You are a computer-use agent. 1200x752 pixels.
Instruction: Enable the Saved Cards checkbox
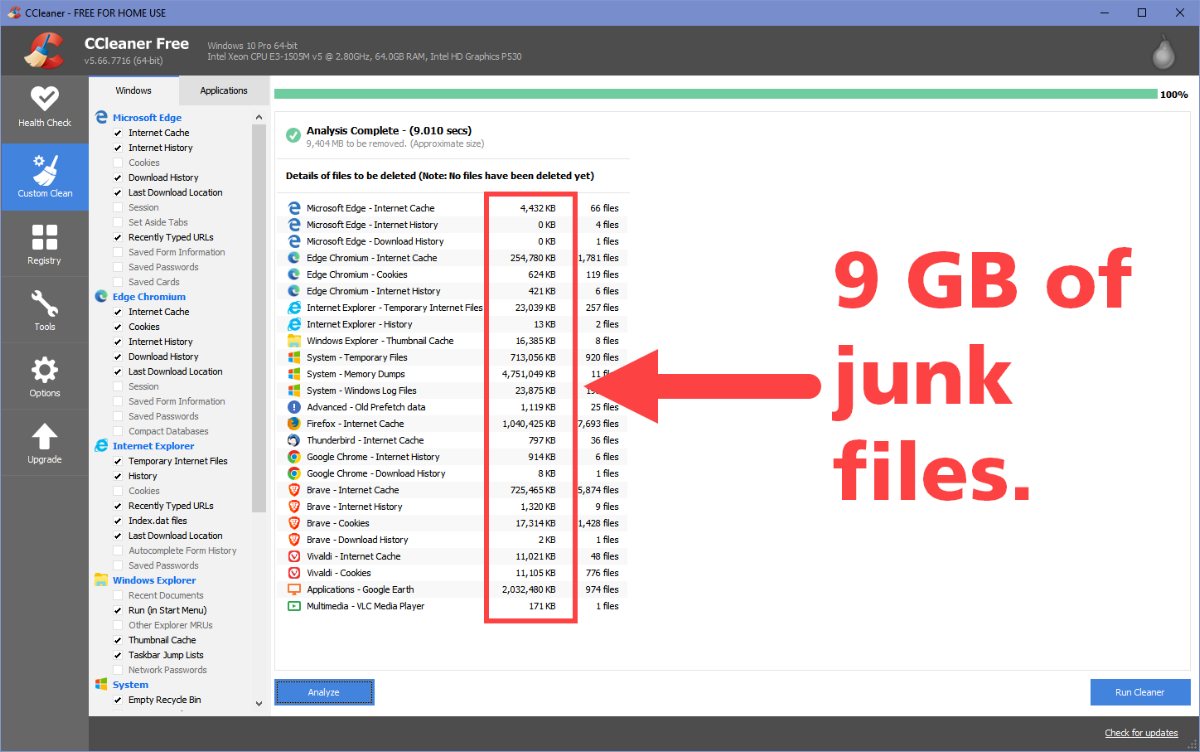tap(118, 282)
